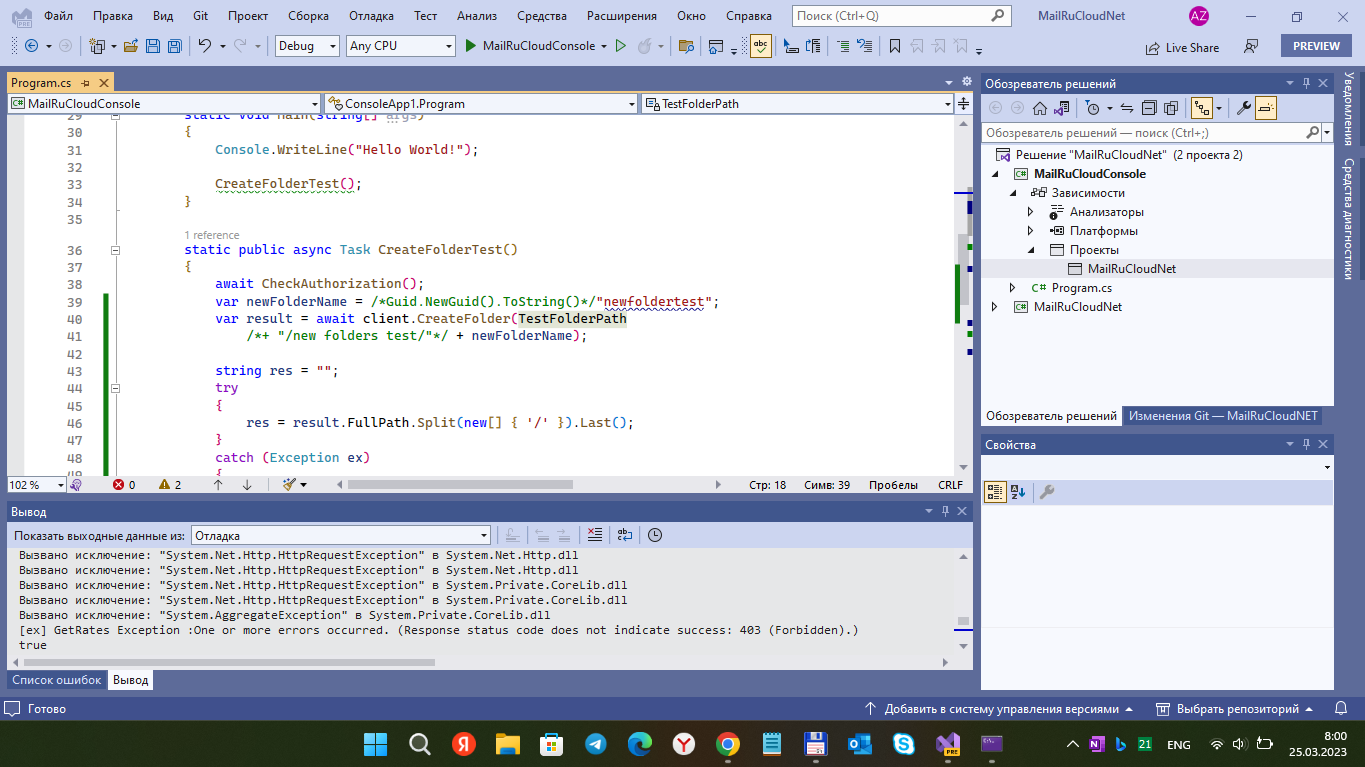Pin the Program.cs tab
The width and height of the screenshot is (1365, 767).
(87, 83)
